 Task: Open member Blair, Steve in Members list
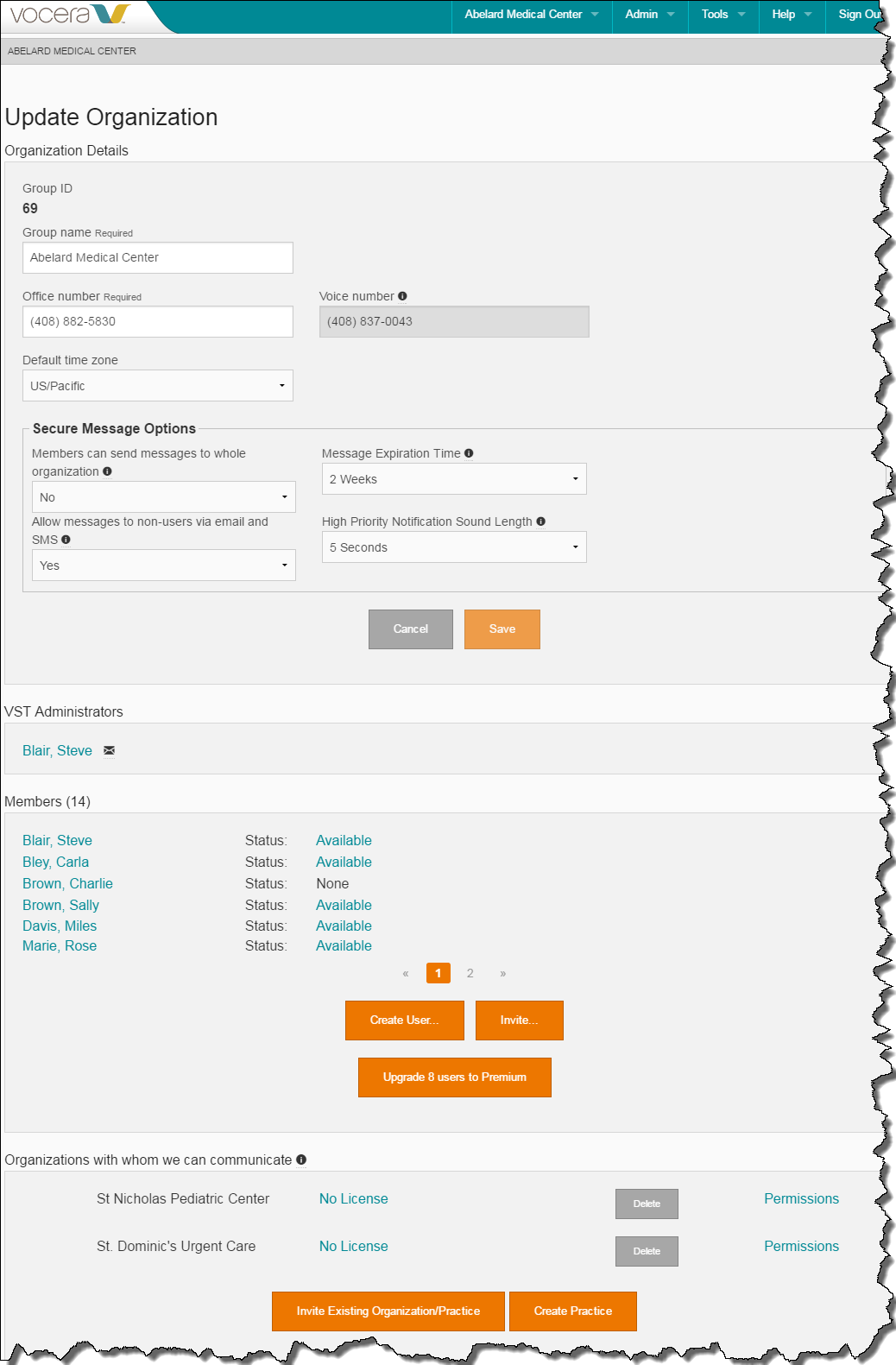57,841
